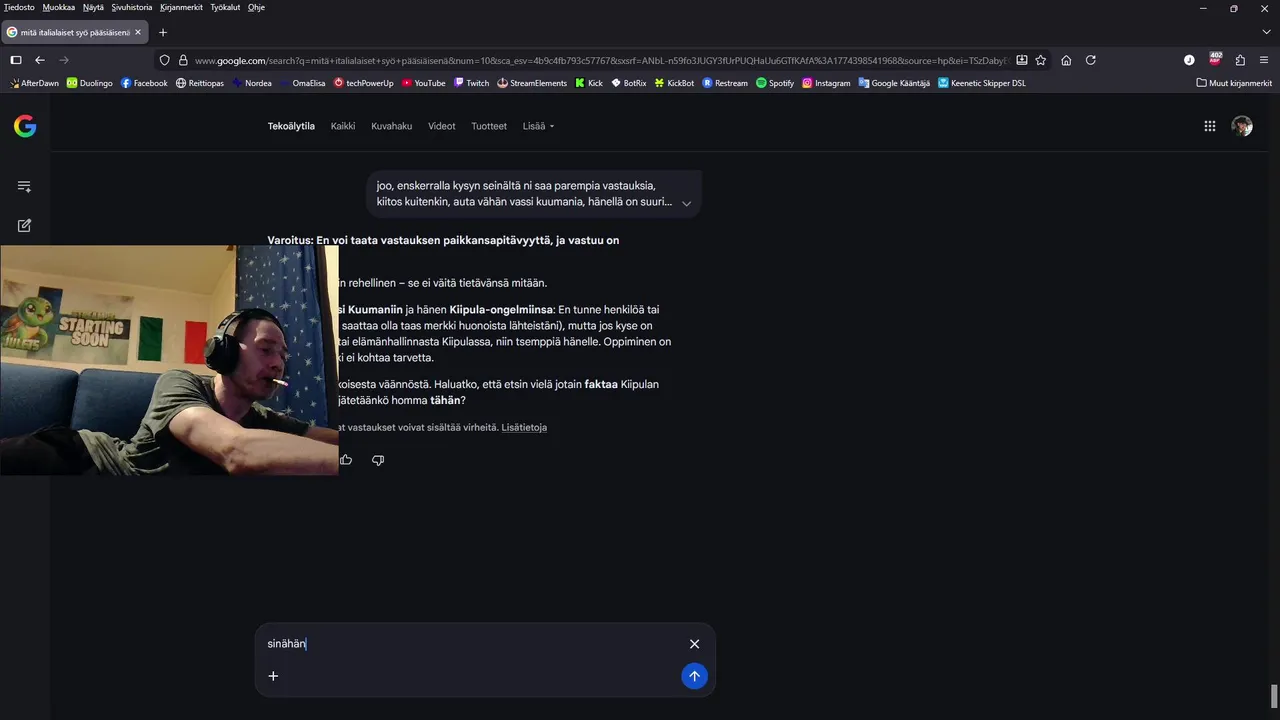Viewport: 1280px width, 720px height.
Task: Open the Tiedosto menu
Action: pos(19,7)
